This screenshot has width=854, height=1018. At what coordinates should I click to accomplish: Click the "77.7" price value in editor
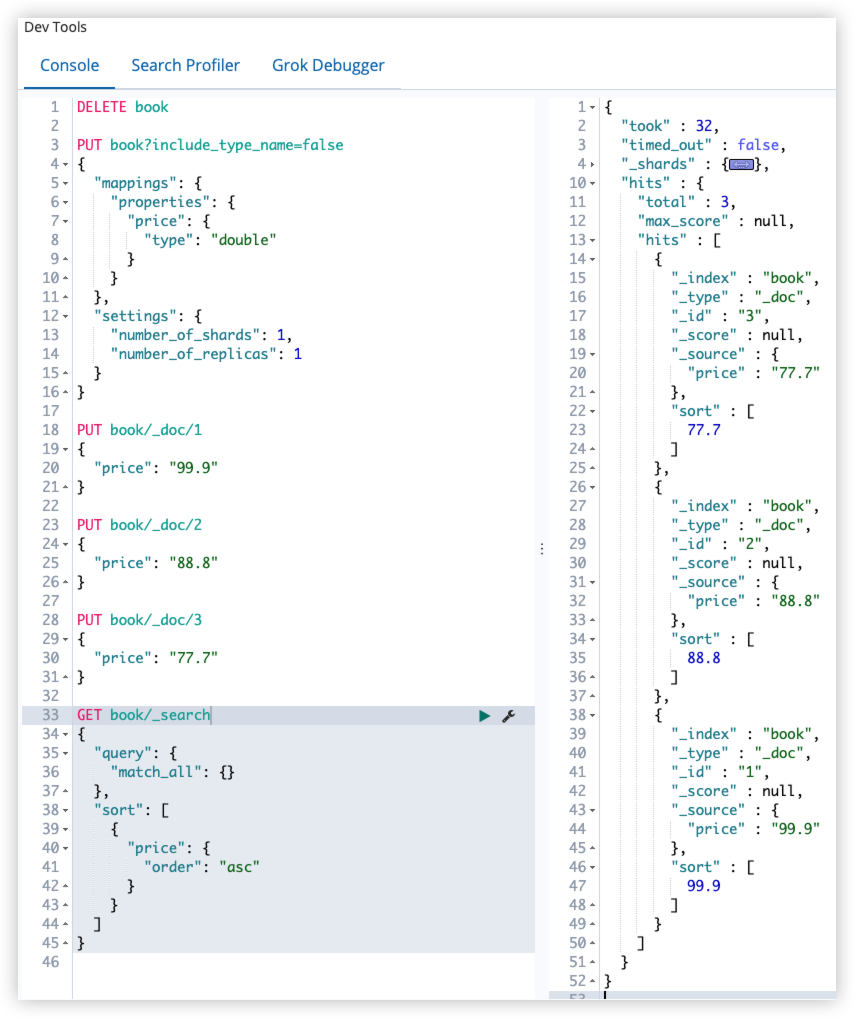(x=194, y=658)
